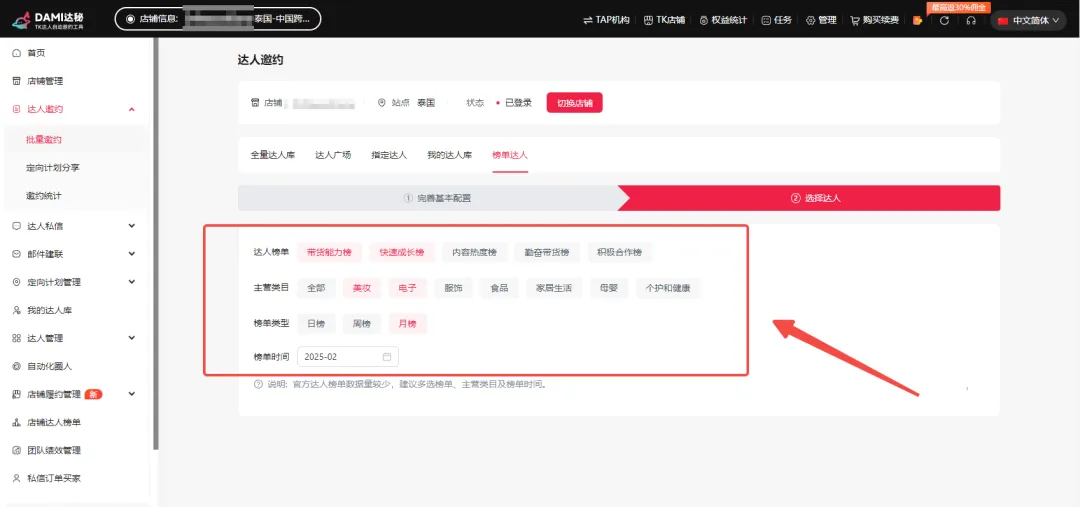Toggle the 母婴 category chip
This screenshot has width=1080, height=507.
609,288
